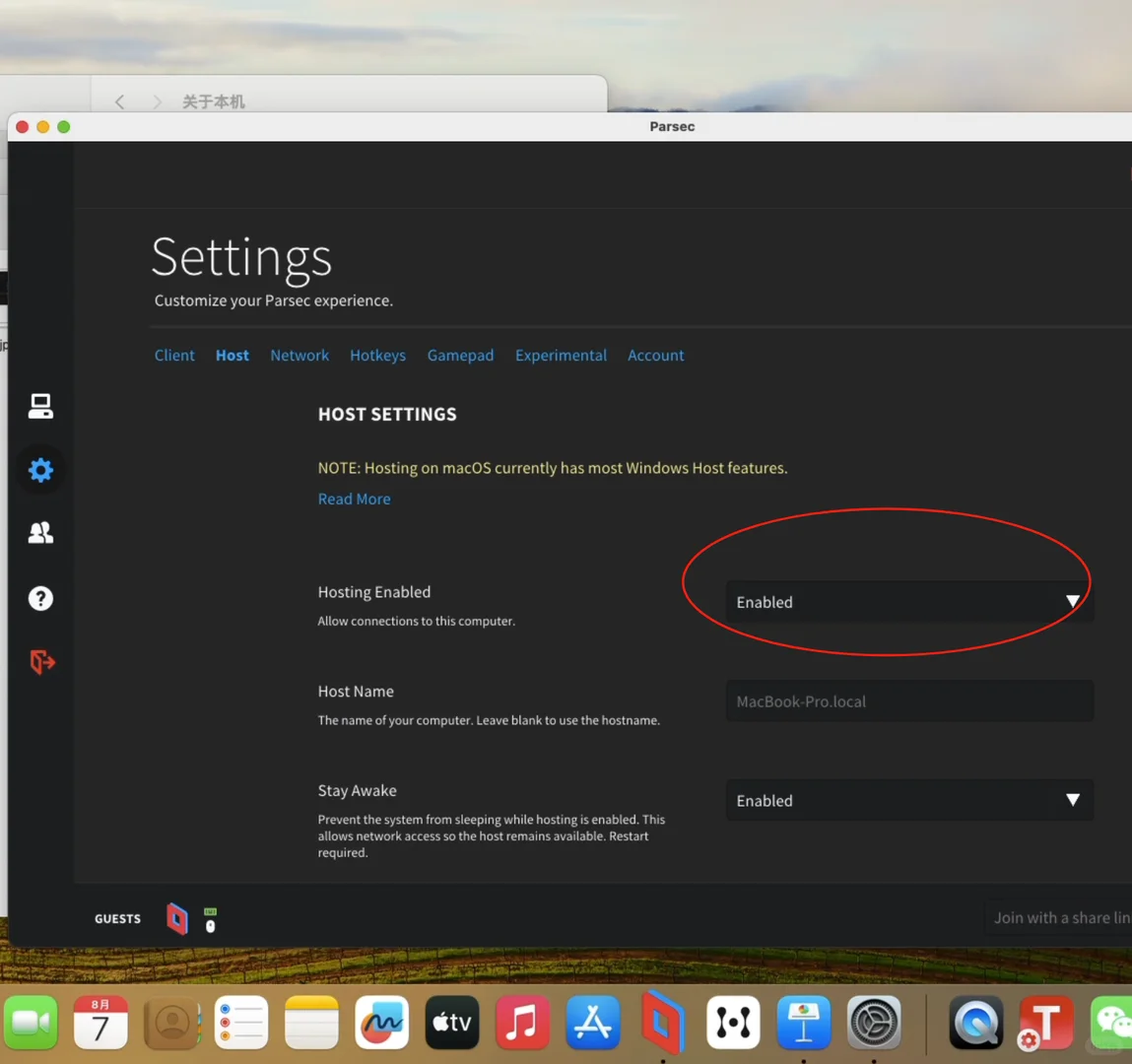Switch to the Experimental tab
Viewport: 1132px width, 1064px height.
[561, 355]
